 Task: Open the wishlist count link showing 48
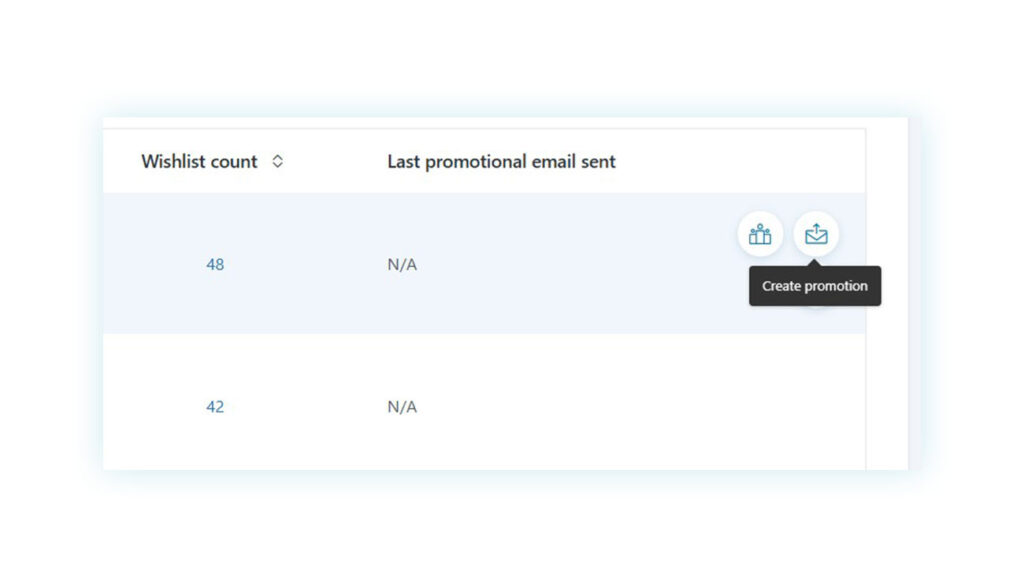click(x=215, y=264)
